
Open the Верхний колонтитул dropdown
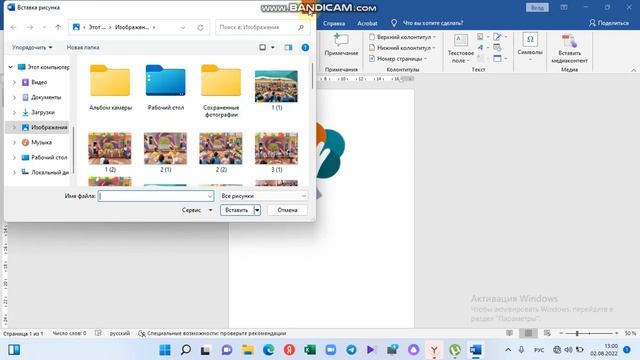click(x=402, y=37)
